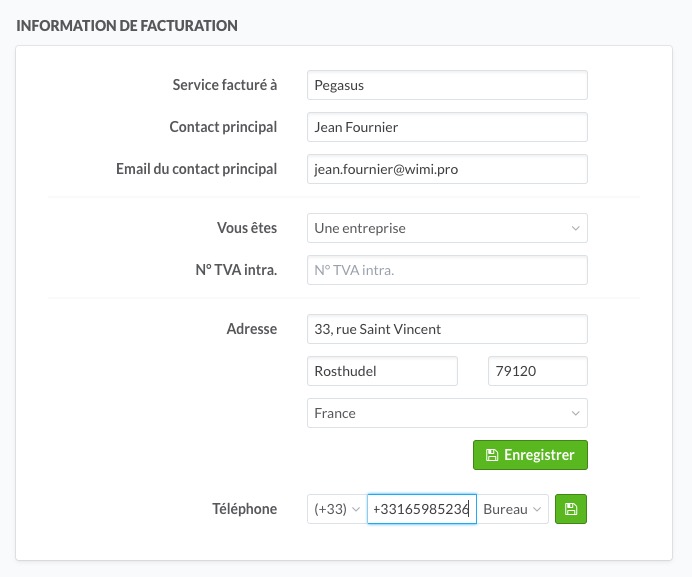
Task: Click the 'Email du contact principal' label
Action: (196, 169)
